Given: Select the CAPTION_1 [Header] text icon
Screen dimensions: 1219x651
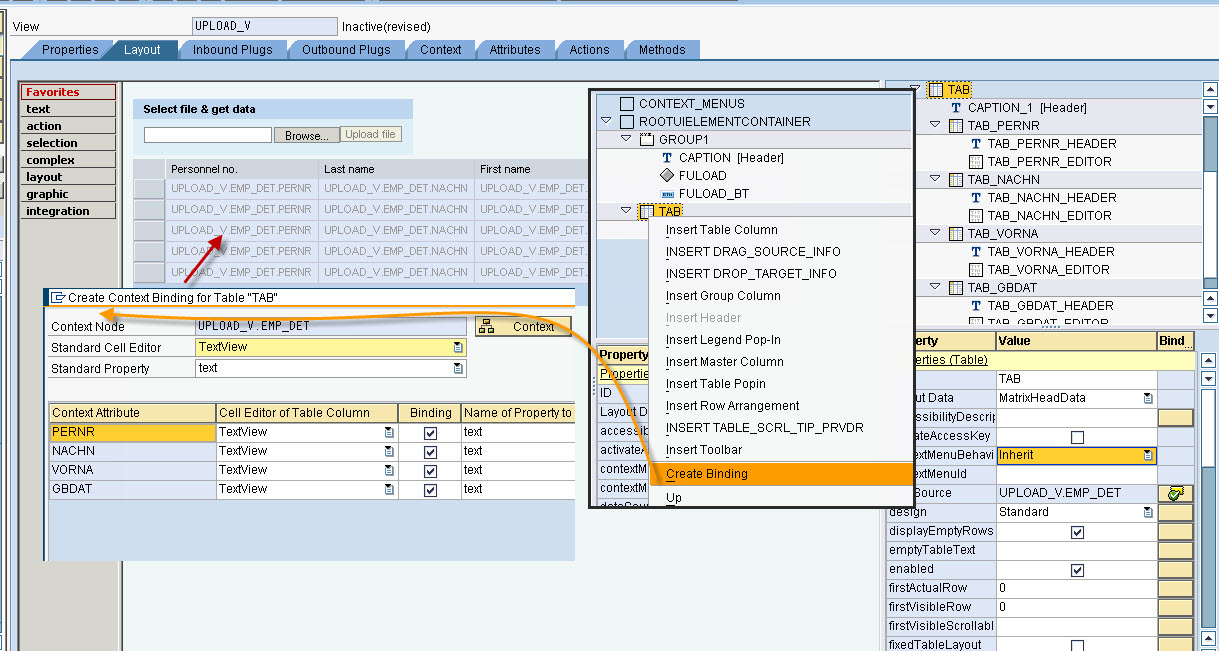Looking at the screenshot, I should [956, 106].
